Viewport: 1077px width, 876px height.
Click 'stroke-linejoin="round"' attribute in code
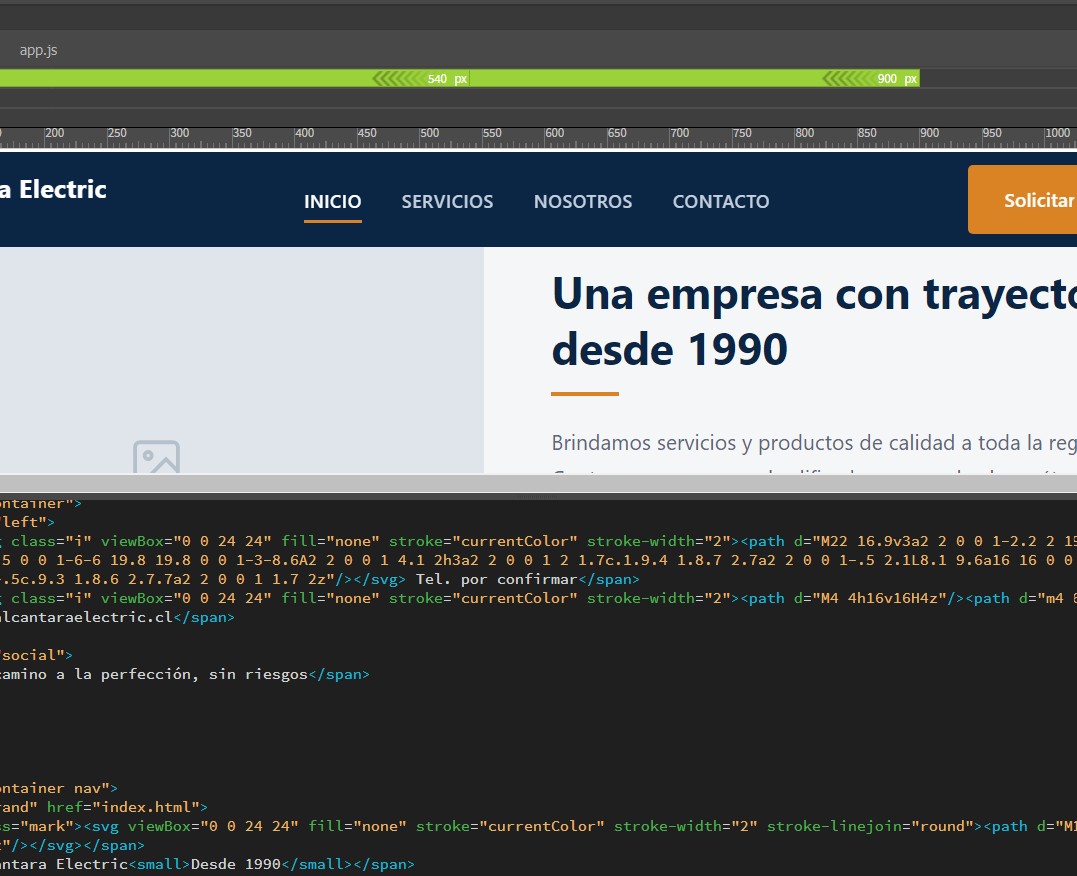pos(870,826)
